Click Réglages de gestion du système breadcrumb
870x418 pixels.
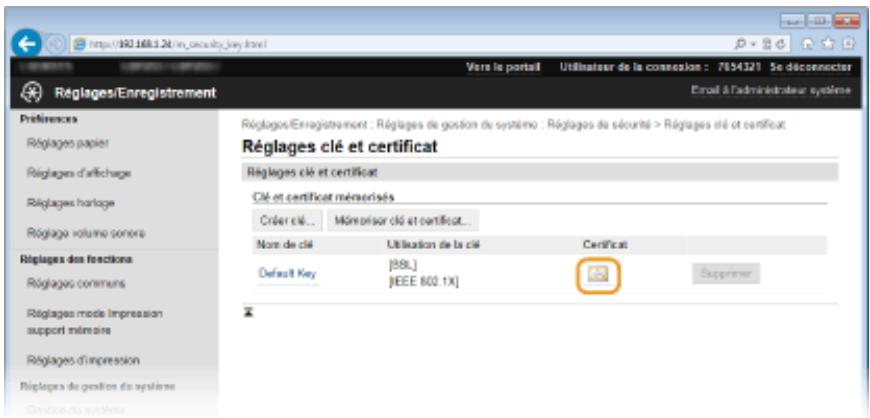click(x=457, y=125)
